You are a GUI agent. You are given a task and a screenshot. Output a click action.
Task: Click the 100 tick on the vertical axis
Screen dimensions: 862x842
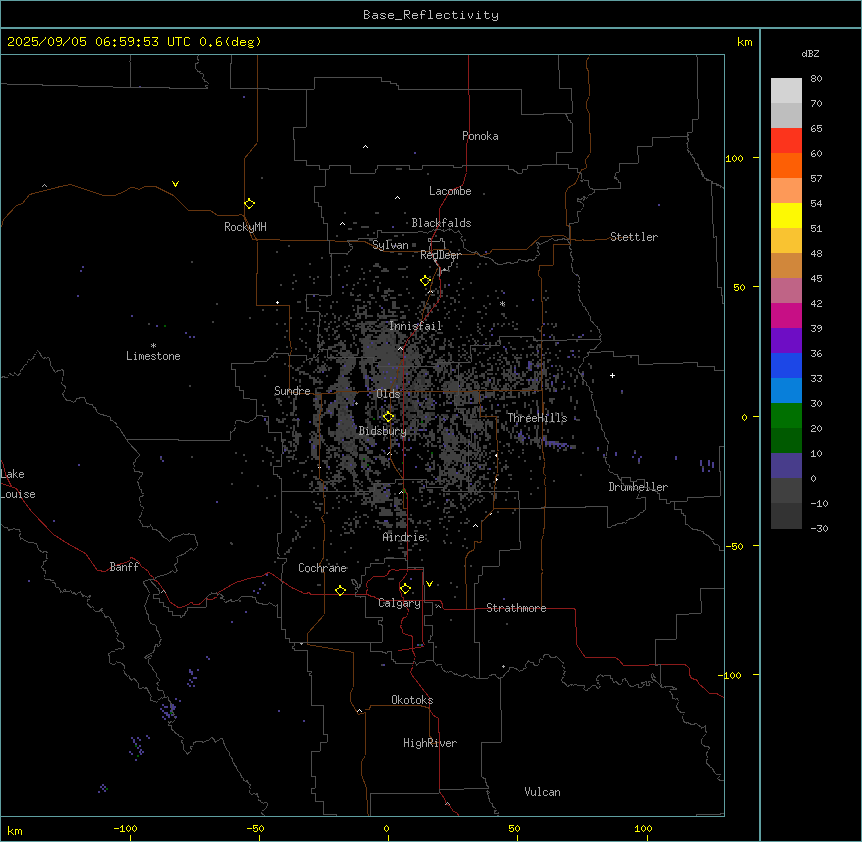point(734,159)
